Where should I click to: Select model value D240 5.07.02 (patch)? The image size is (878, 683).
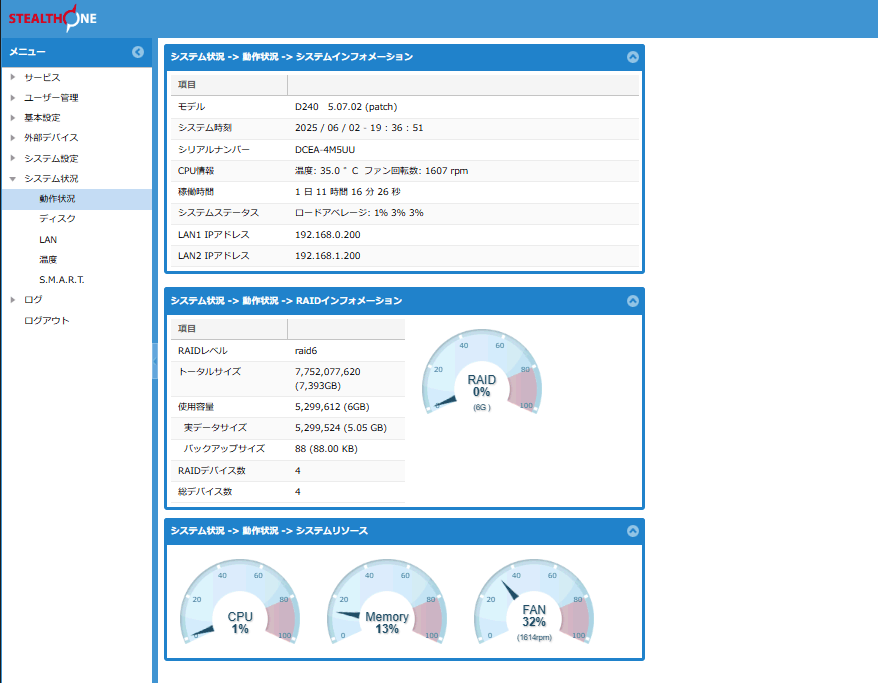point(346,106)
